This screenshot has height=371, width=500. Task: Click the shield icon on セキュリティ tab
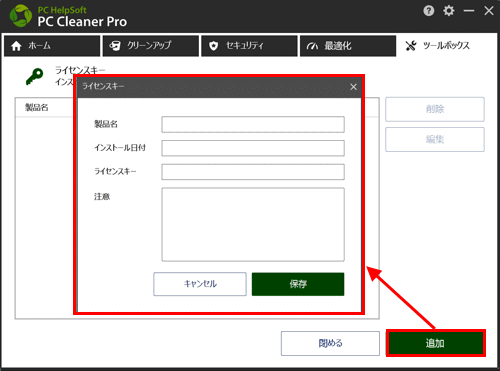click(x=213, y=46)
